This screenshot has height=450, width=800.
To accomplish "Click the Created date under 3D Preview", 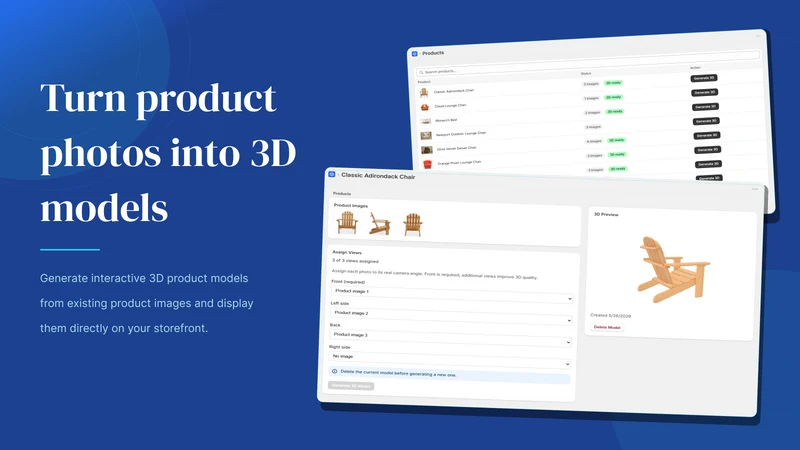I will tap(611, 315).
